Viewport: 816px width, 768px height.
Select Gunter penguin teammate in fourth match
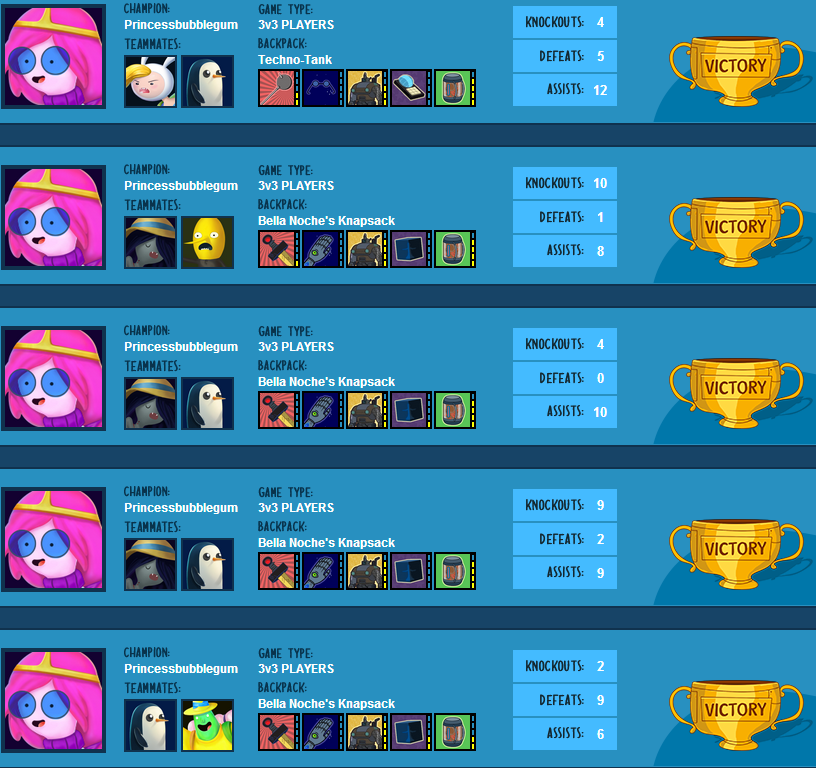208,564
